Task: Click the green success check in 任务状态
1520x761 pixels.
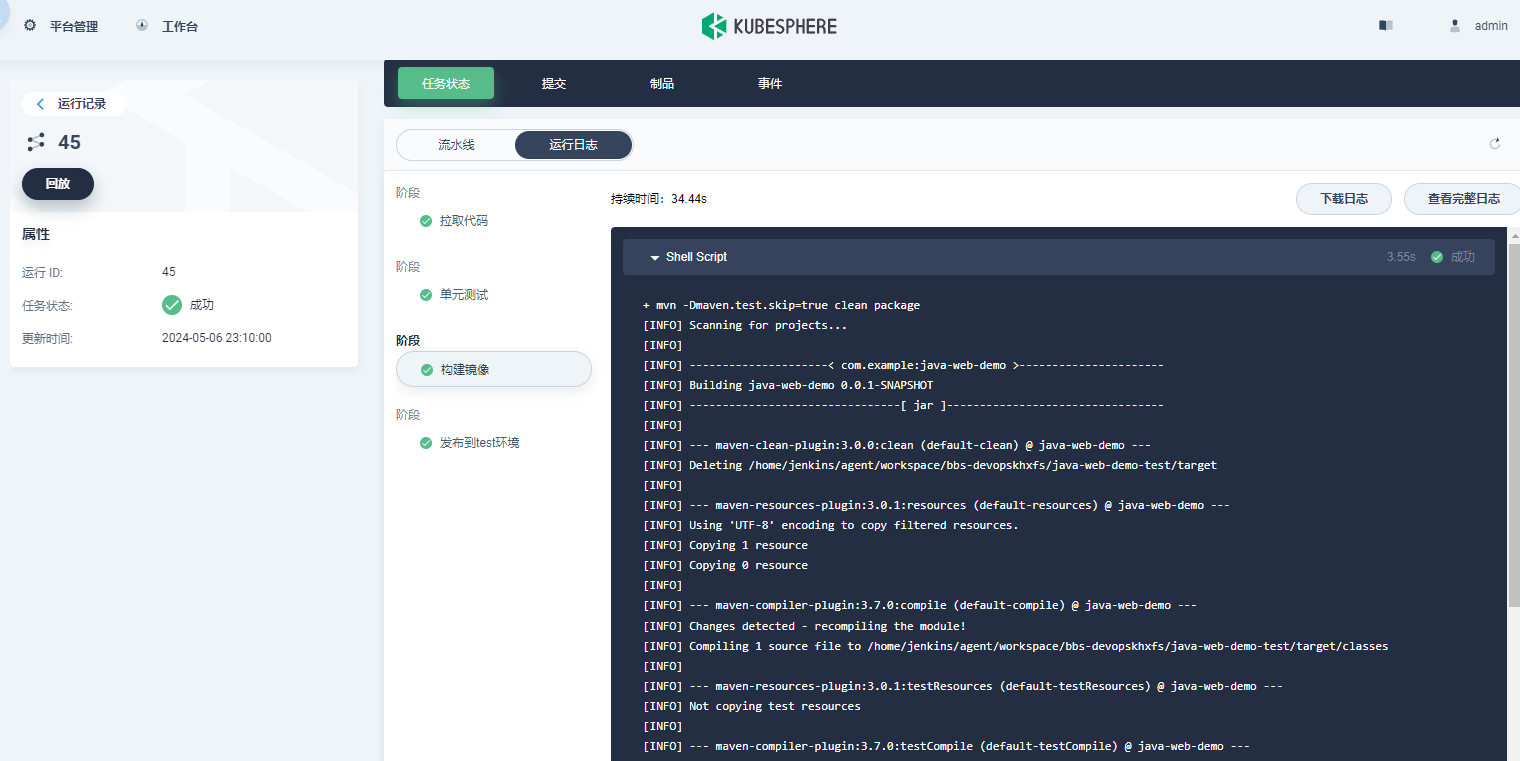Action: pyautogui.click(x=172, y=305)
